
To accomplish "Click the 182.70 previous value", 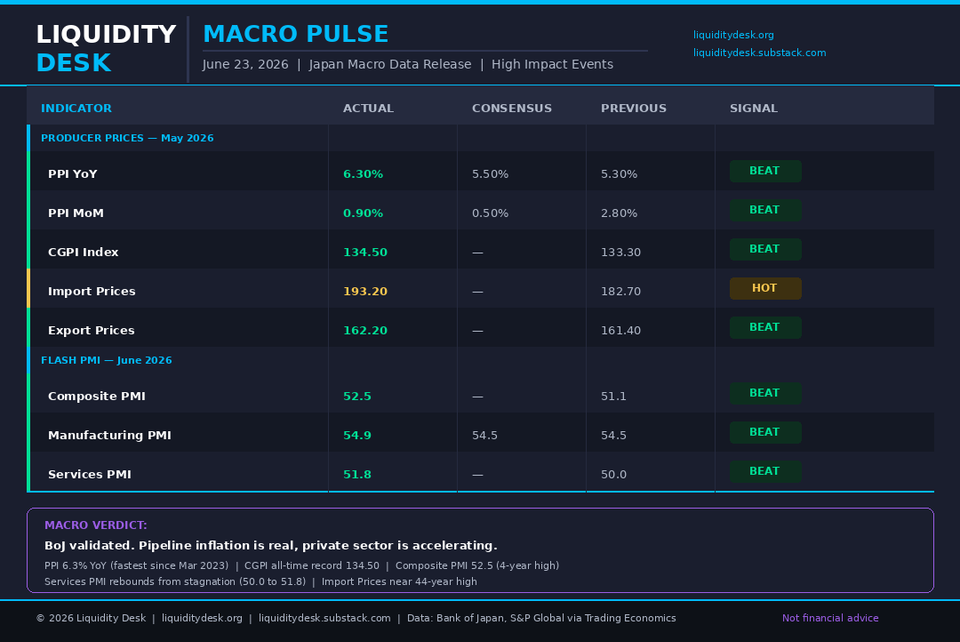I will [621, 291].
